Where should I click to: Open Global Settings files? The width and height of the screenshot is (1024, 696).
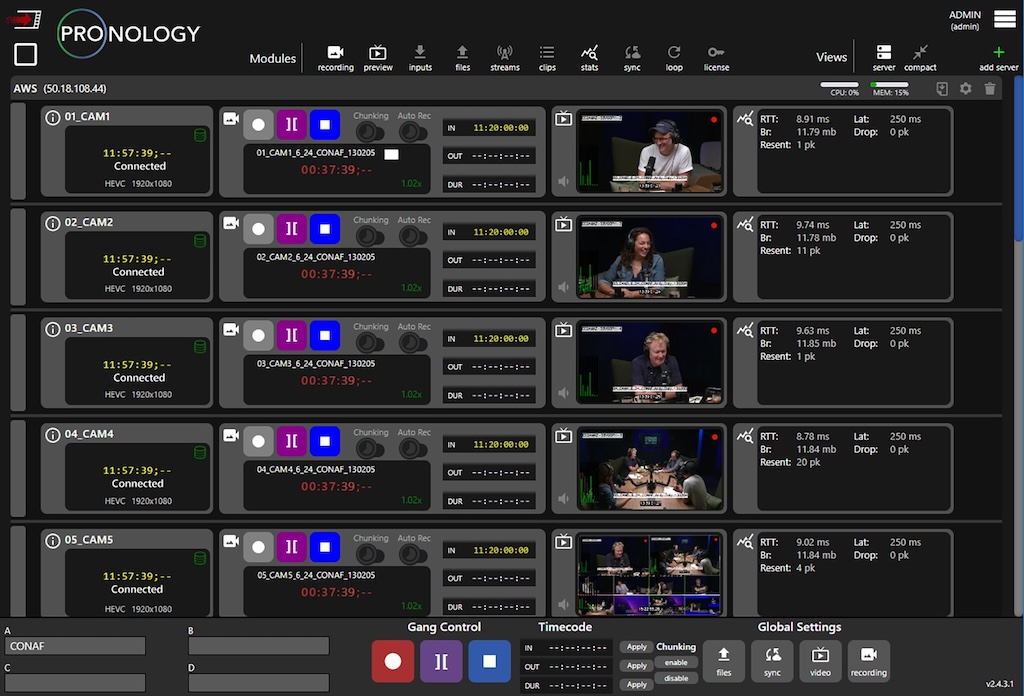point(724,661)
